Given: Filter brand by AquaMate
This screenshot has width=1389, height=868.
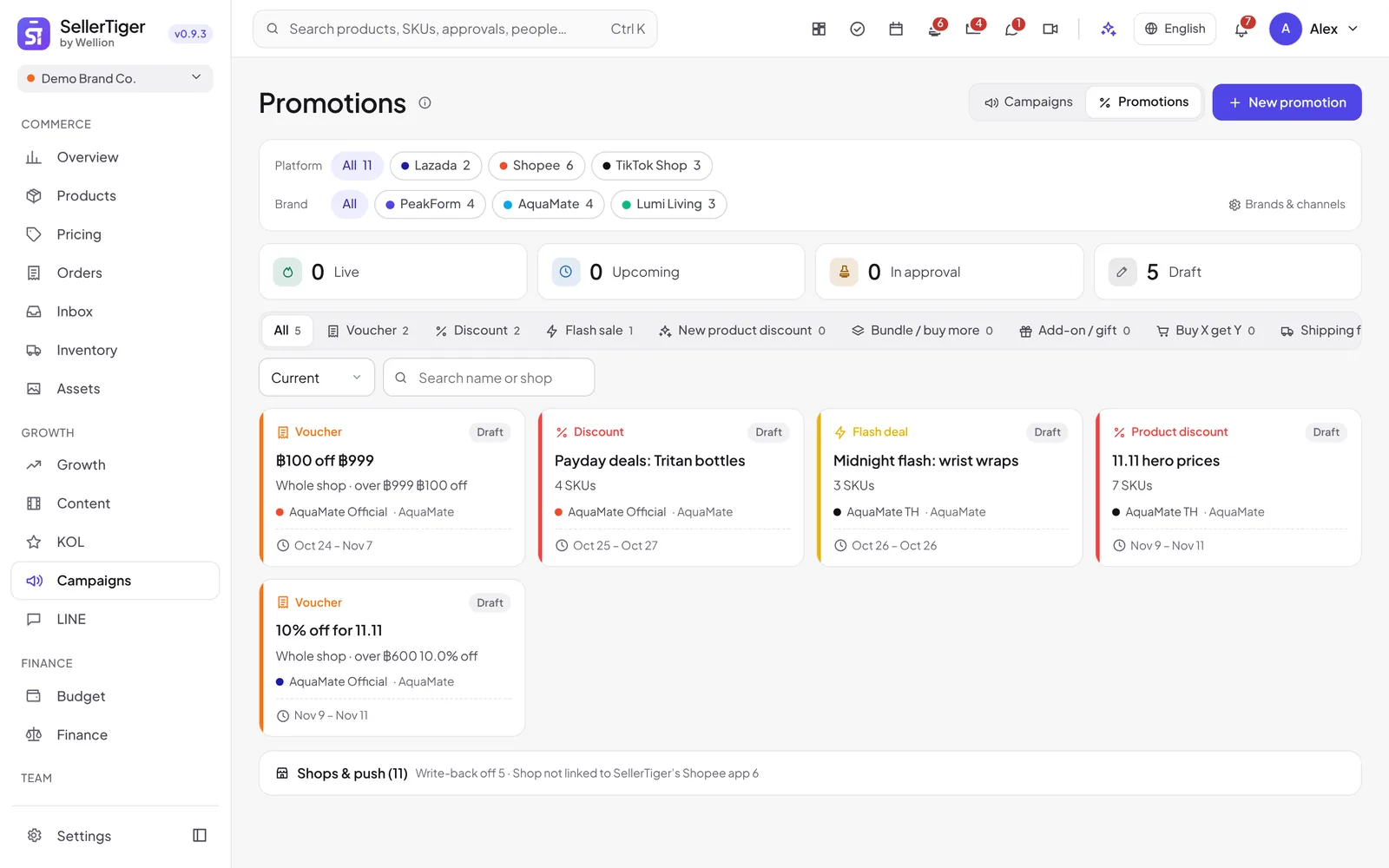Looking at the screenshot, I should 548,204.
